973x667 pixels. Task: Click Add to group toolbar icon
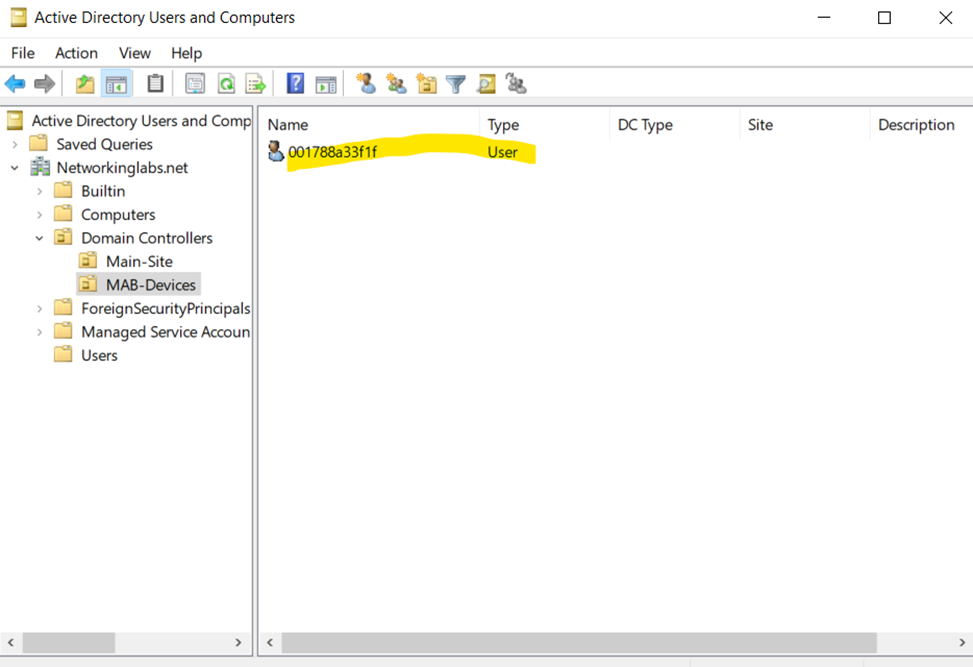(x=516, y=83)
